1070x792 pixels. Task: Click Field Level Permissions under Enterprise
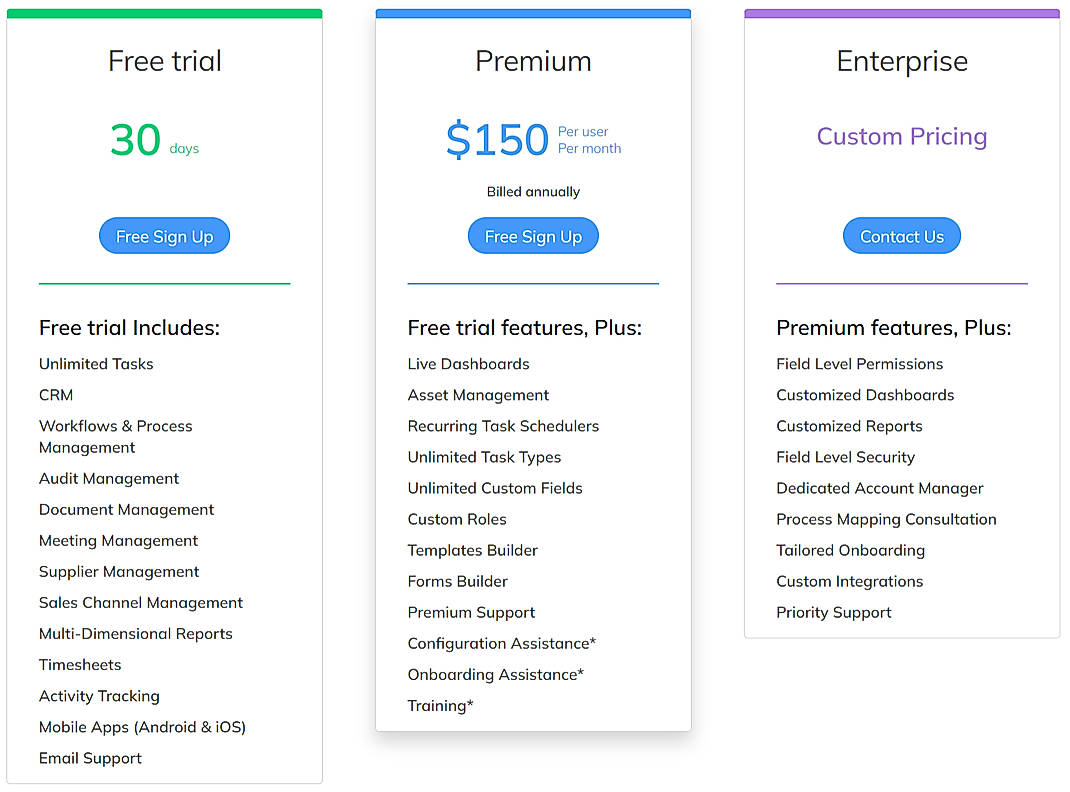859,364
